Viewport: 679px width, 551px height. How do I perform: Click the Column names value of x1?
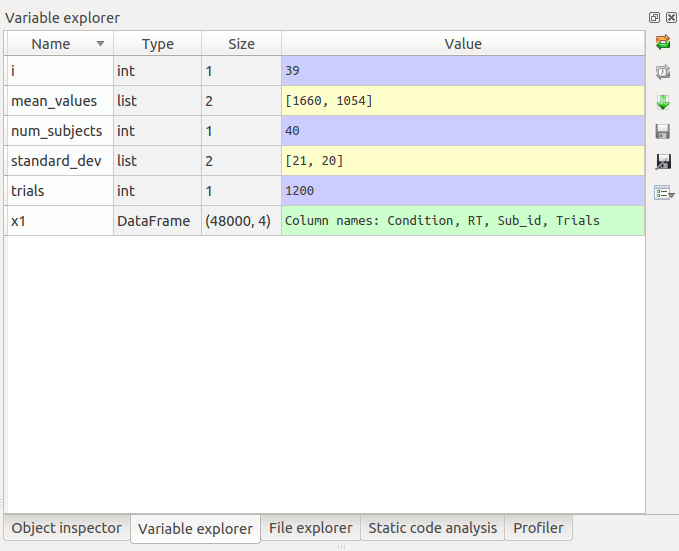[463, 221]
